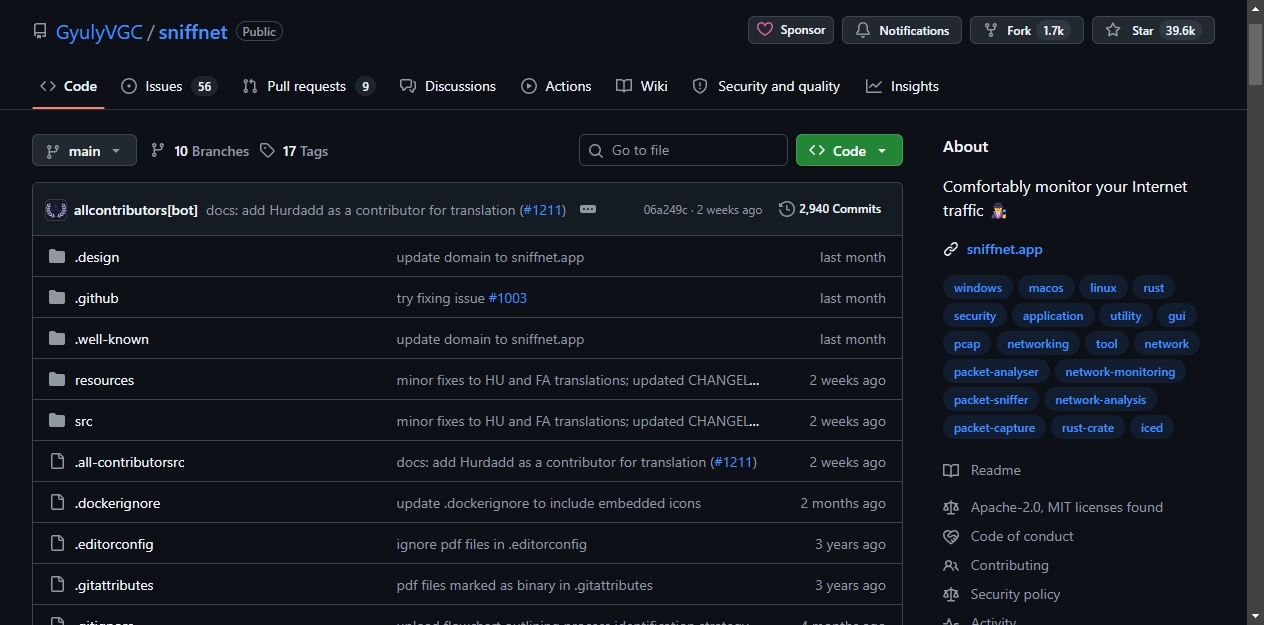
Task: Click the page vertical scrollbar thumb
Action: click(1255, 54)
